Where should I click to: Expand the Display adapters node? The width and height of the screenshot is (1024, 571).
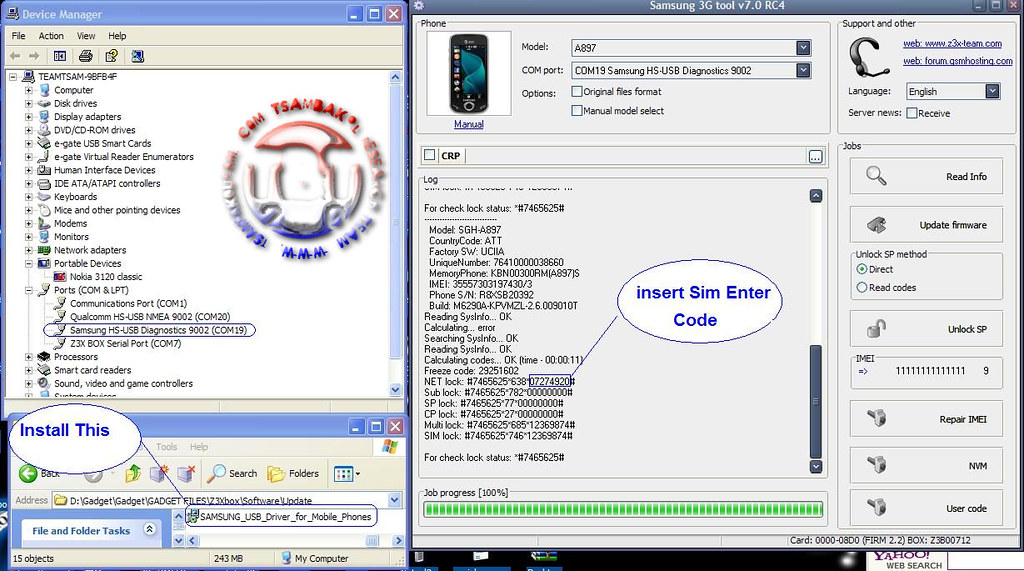[29, 117]
